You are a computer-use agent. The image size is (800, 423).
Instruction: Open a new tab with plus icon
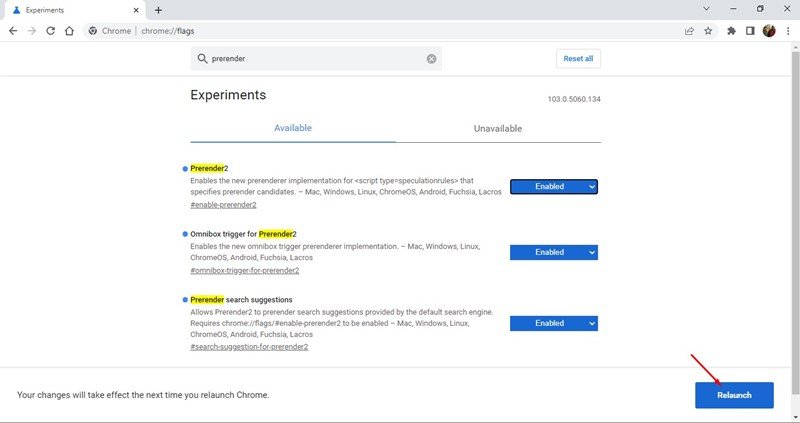[x=158, y=10]
